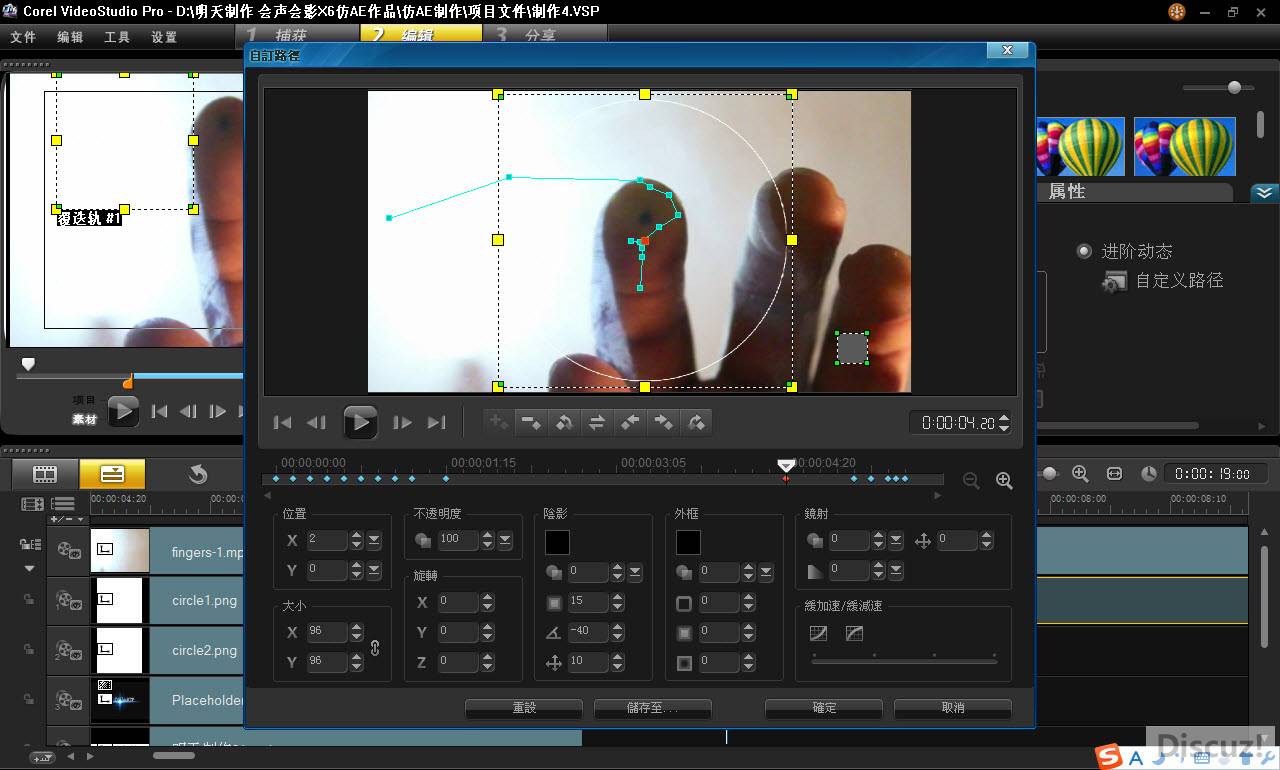Pick the shadow color swatch
Screen dimensions: 1280x770
click(557, 542)
